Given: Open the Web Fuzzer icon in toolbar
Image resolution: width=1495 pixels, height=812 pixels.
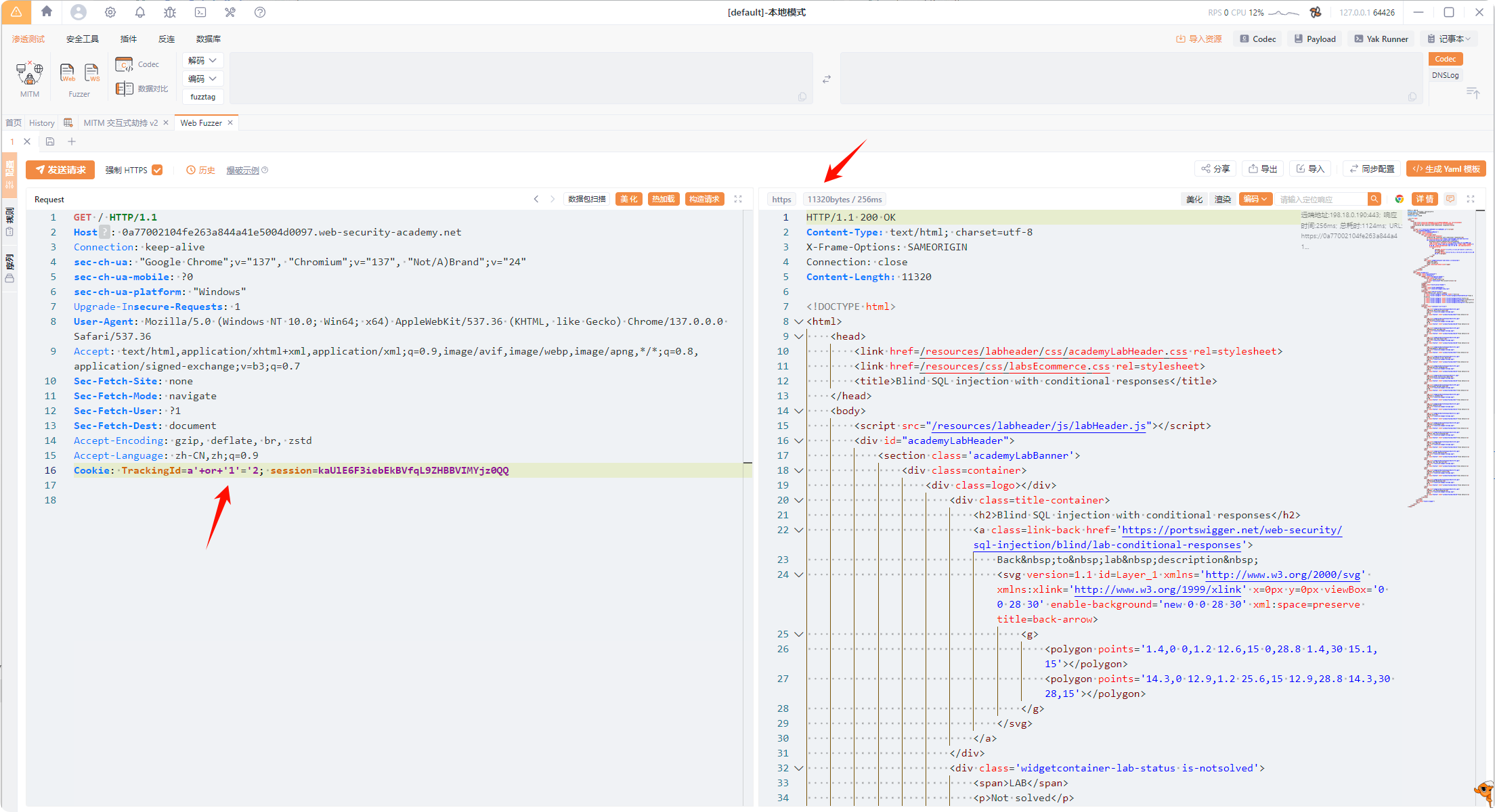Looking at the screenshot, I should (x=67, y=72).
